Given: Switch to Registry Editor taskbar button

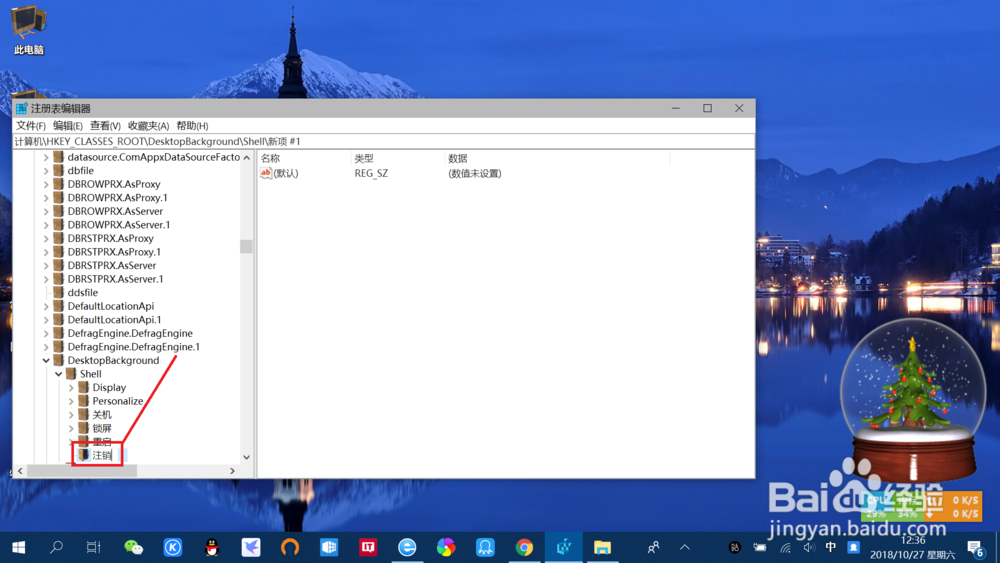Looking at the screenshot, I should (564, 547).
